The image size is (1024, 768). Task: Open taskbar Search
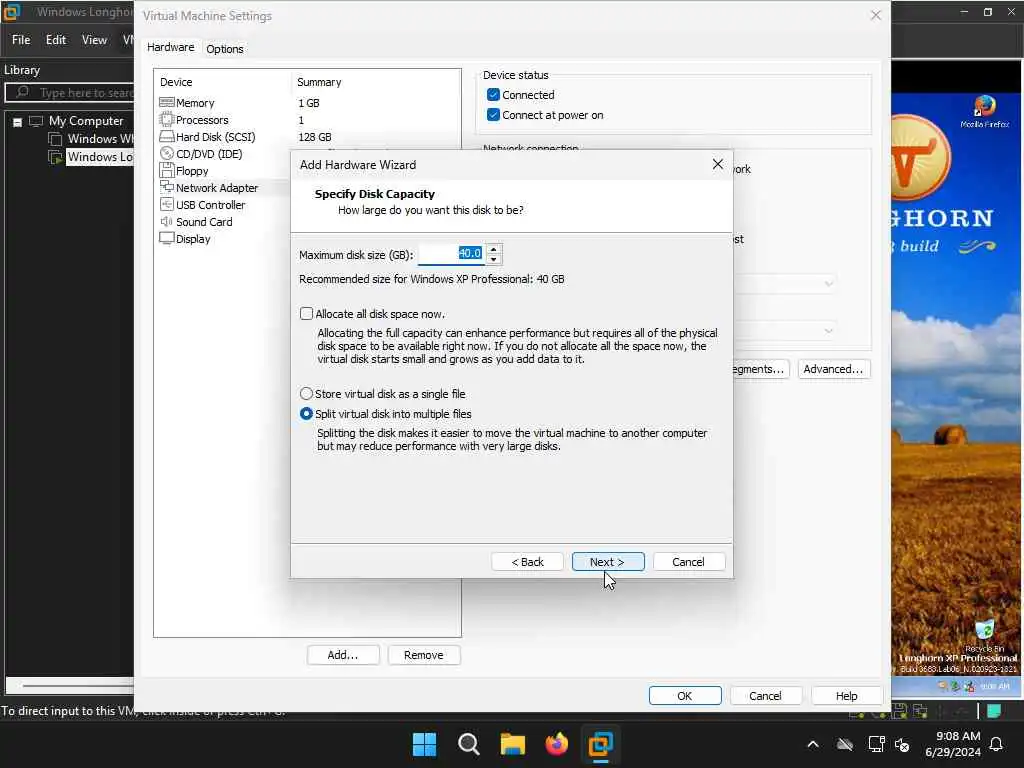point(468,744)
